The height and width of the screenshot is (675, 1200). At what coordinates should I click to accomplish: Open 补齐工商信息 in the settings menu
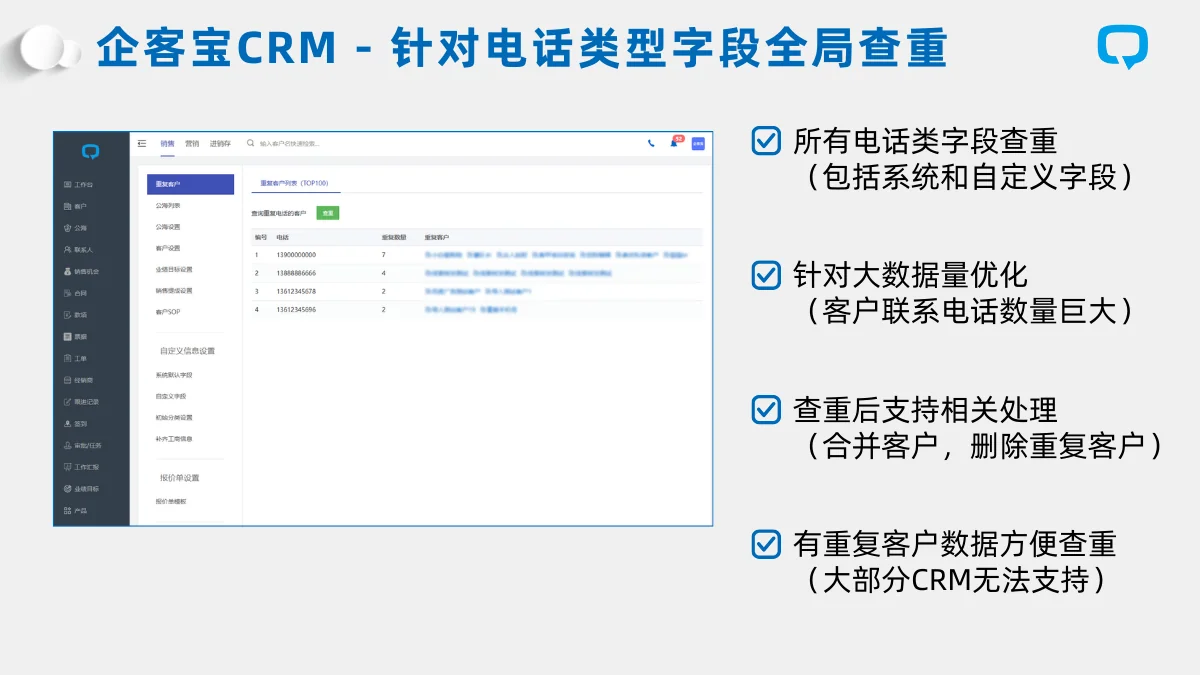174,439
